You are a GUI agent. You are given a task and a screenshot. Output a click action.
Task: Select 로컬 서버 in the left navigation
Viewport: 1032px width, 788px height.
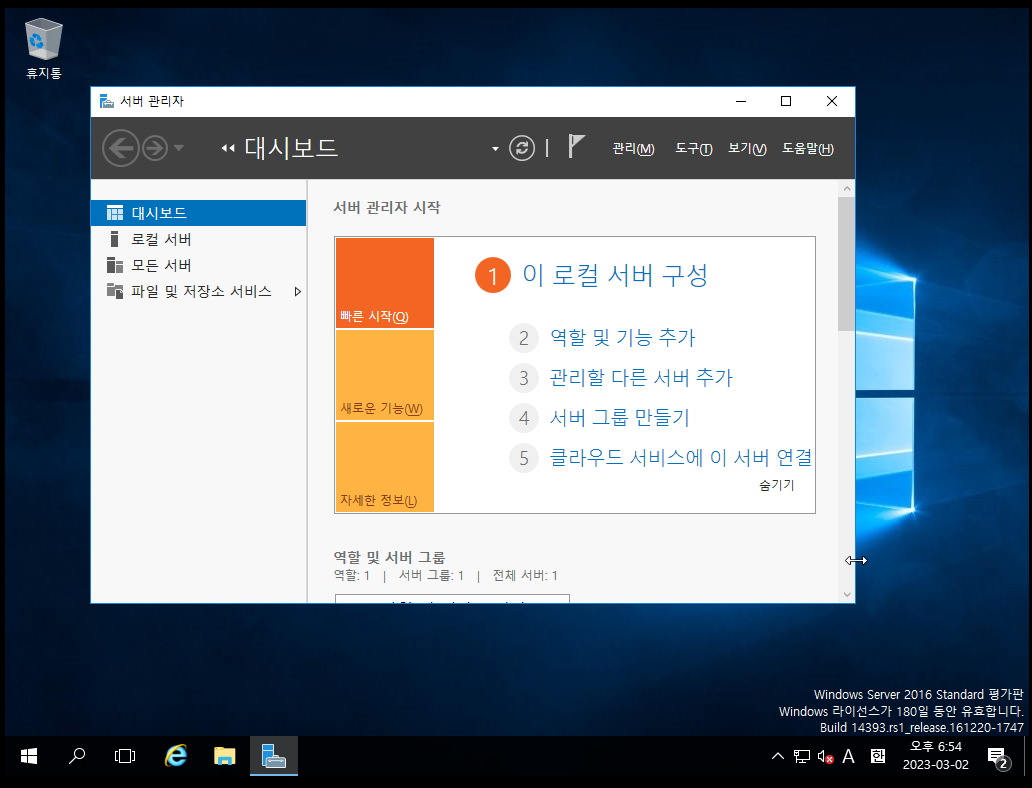(x=199, y=239)
